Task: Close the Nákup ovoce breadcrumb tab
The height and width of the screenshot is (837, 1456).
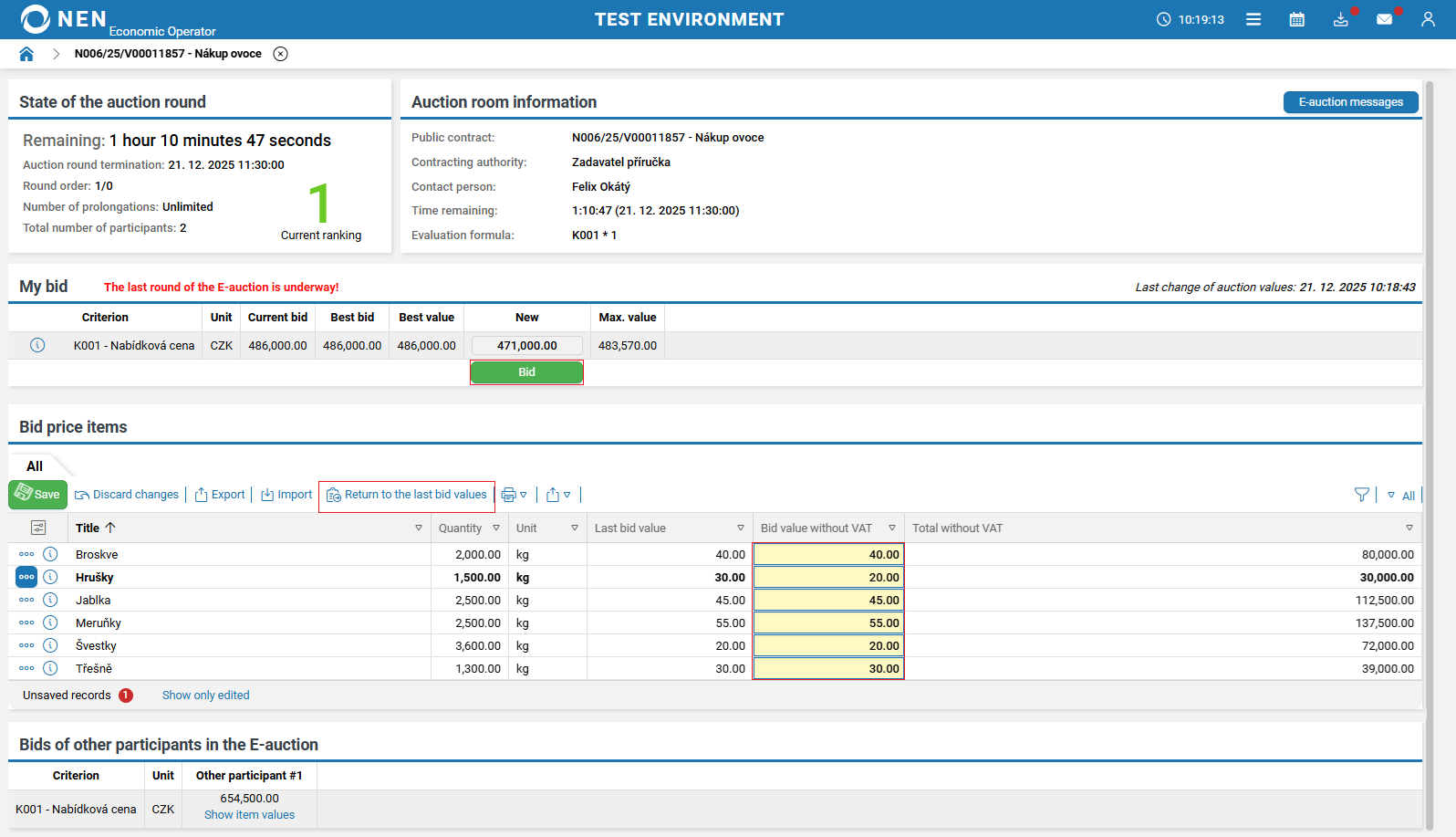Action: [281, 54]
